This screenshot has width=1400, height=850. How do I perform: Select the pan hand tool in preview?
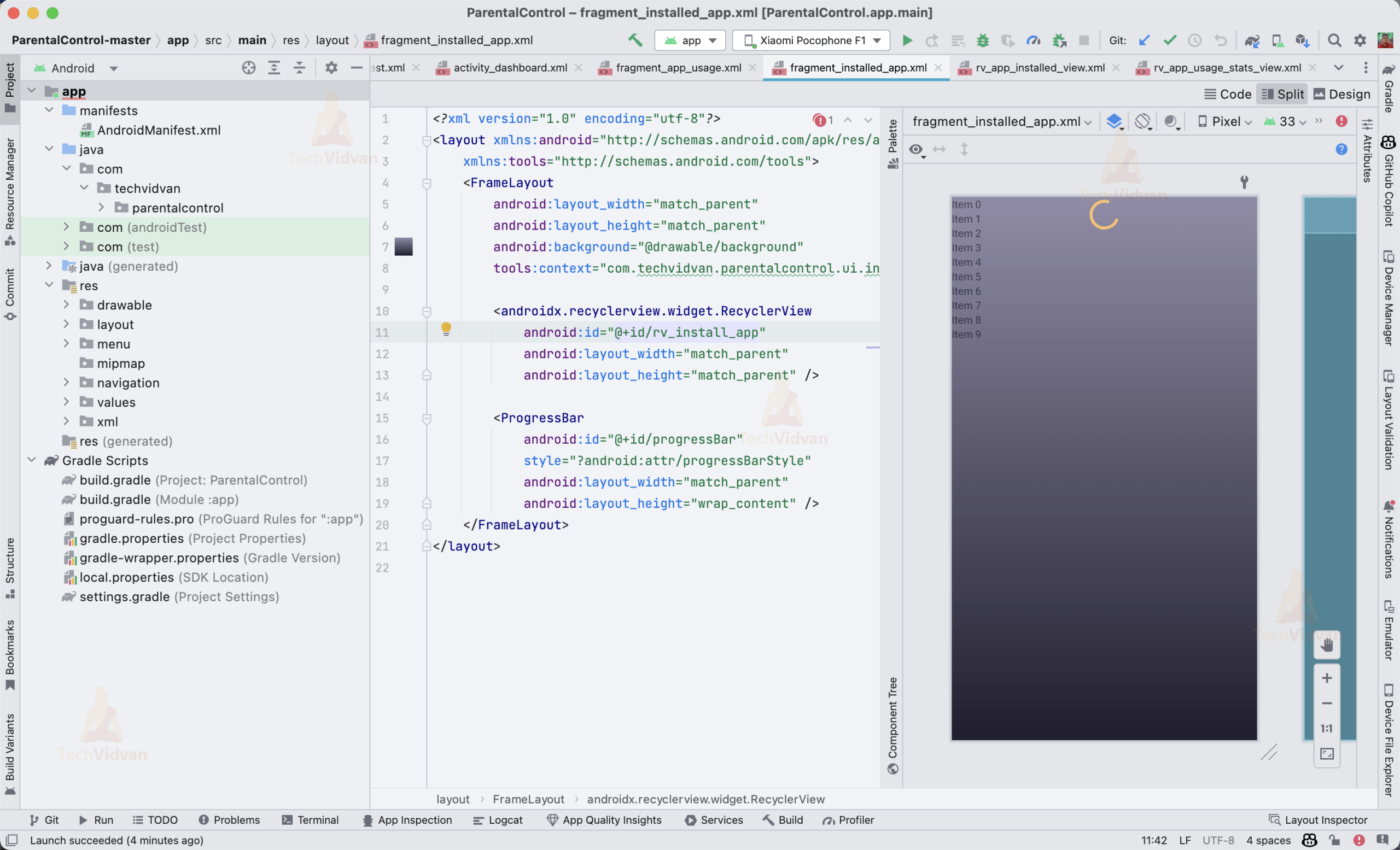tap(1327, 645)
